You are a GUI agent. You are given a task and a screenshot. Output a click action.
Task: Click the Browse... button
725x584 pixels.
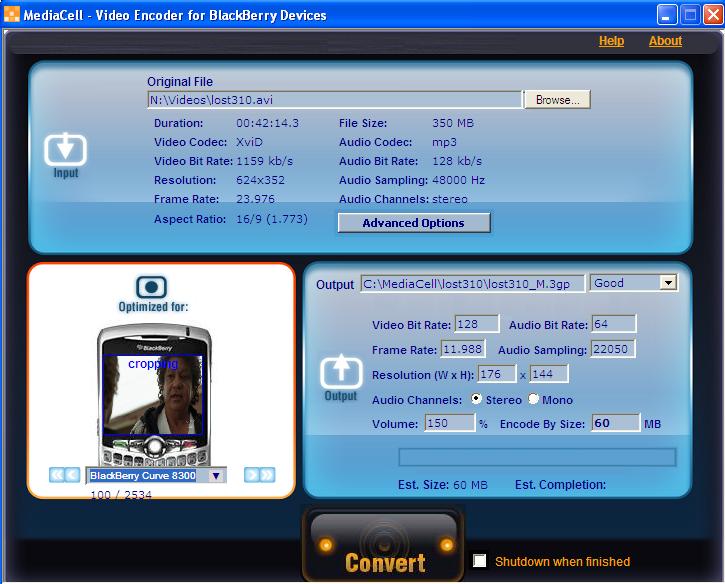pos(557,99)
